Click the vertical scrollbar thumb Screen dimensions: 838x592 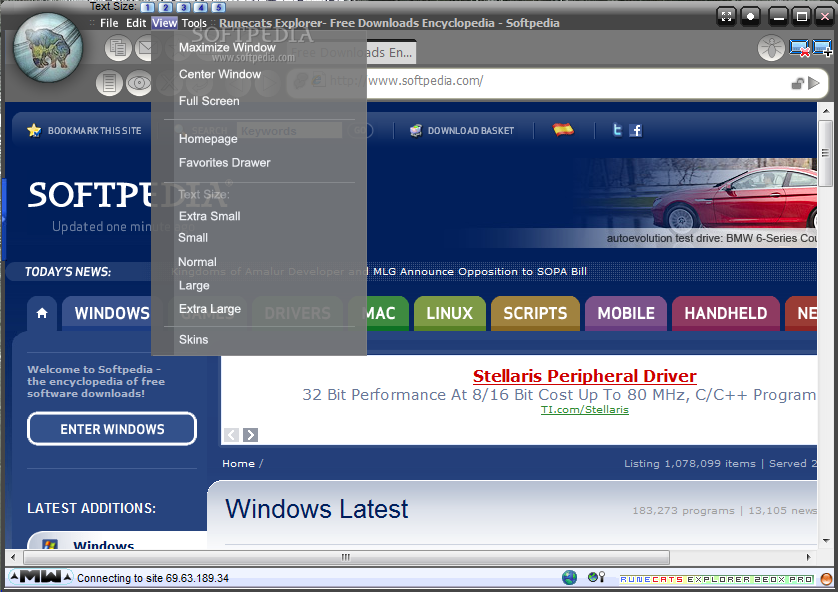[826, 153]
